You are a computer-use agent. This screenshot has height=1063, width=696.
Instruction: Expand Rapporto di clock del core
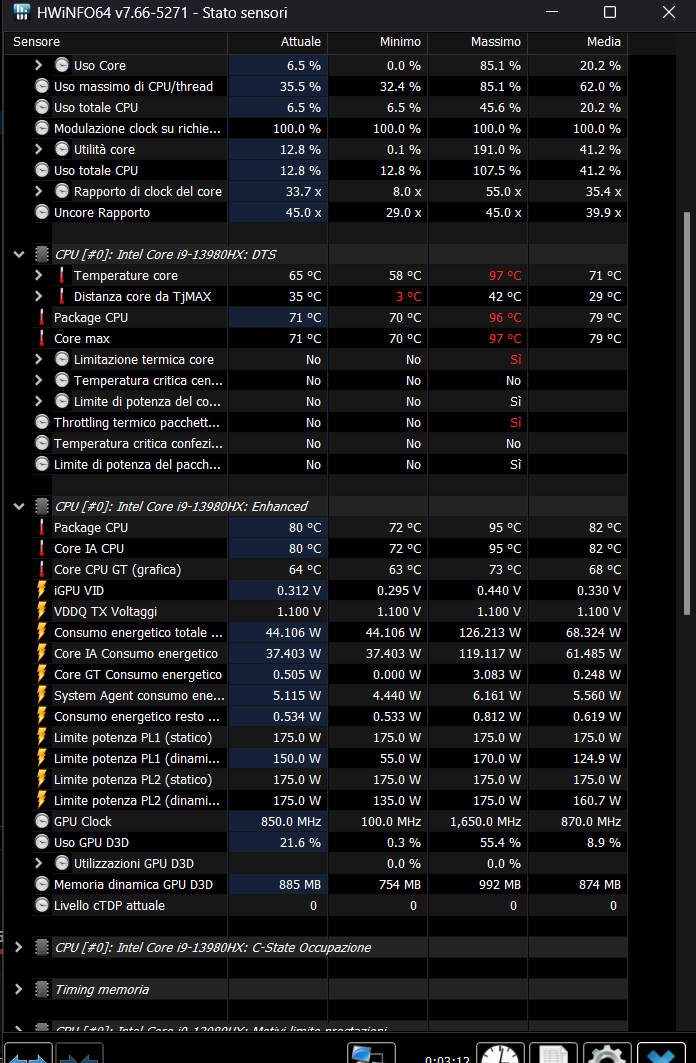(x=39, y=192)
